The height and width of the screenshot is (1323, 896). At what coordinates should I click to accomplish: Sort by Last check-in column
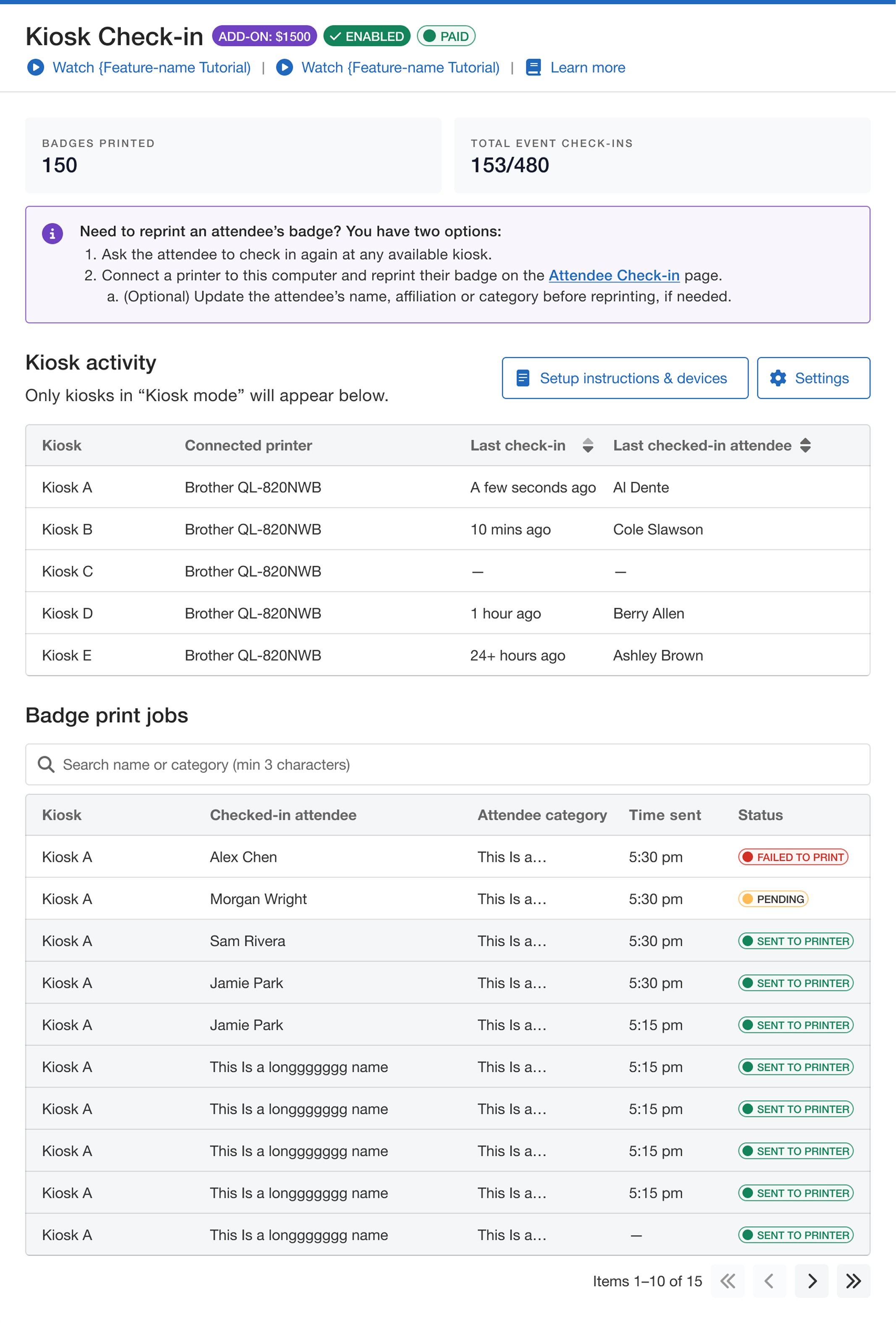pos(588,445)
